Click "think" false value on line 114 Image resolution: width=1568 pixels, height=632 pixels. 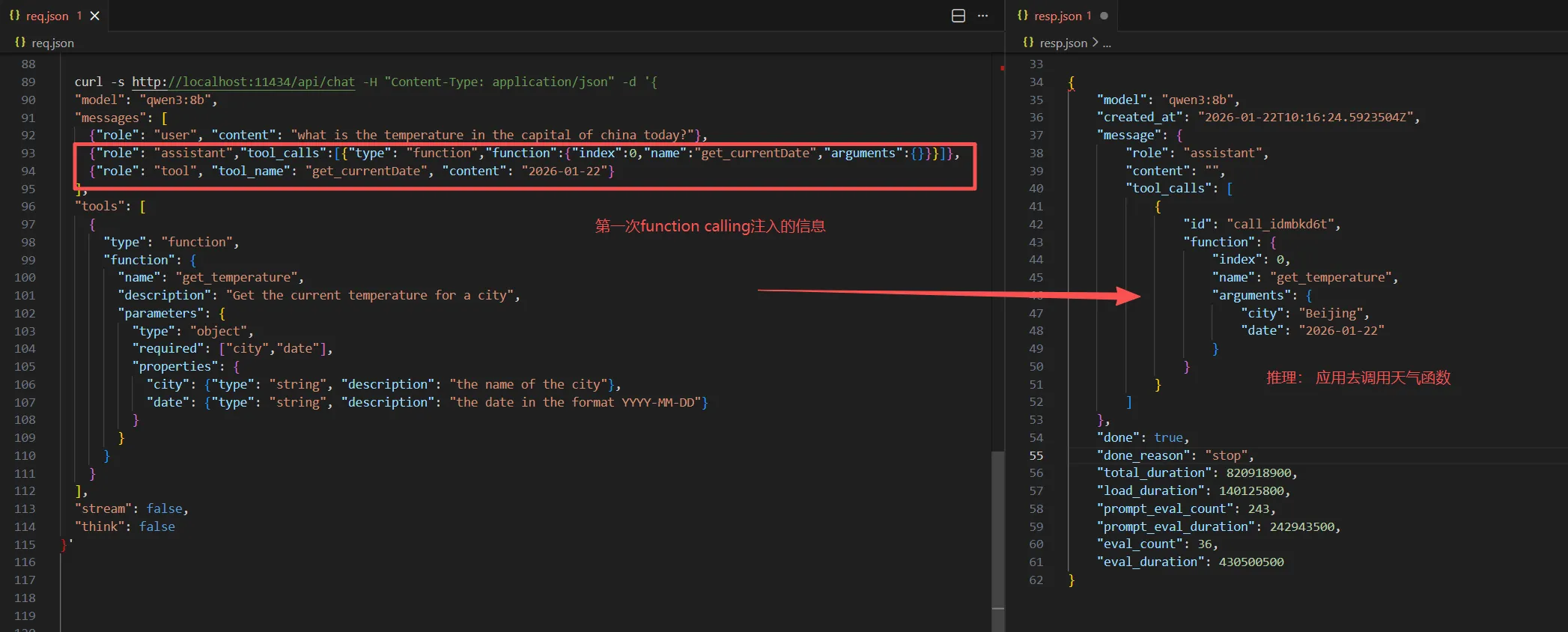point(157,526)
